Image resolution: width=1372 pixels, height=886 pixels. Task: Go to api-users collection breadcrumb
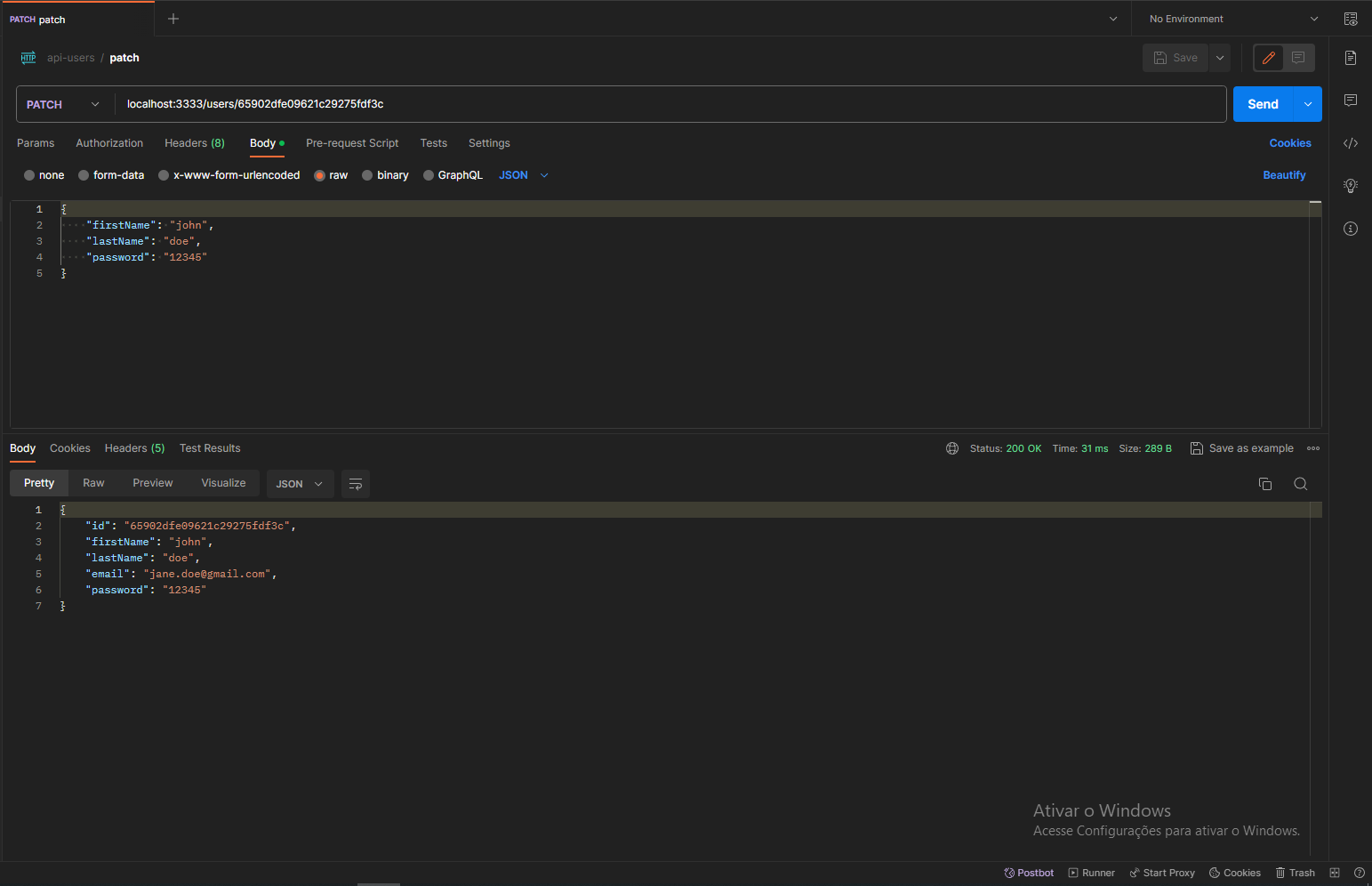[71, 58]
